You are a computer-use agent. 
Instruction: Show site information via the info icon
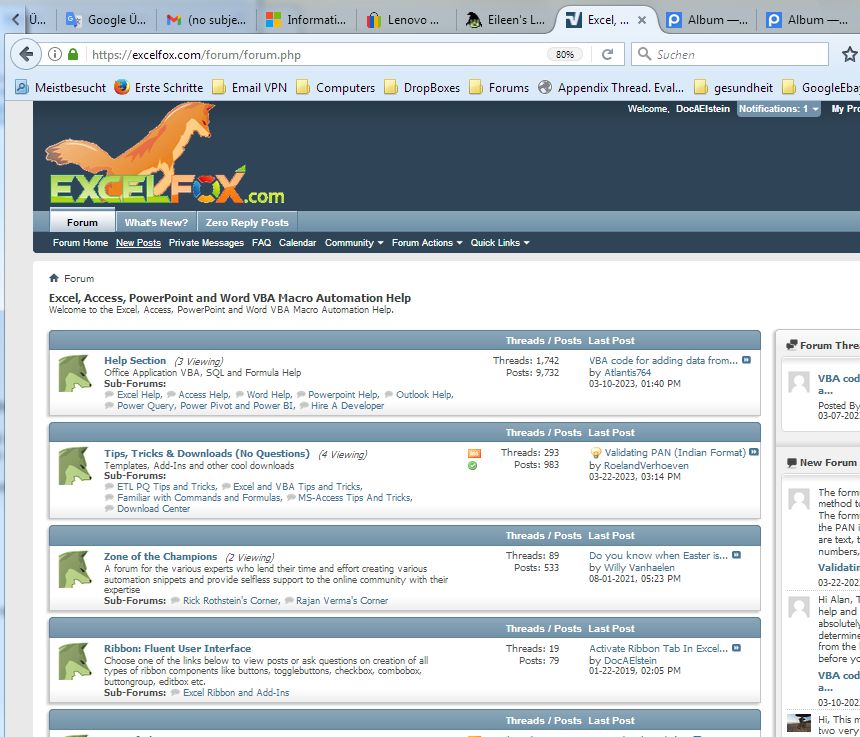click(55, 54)
